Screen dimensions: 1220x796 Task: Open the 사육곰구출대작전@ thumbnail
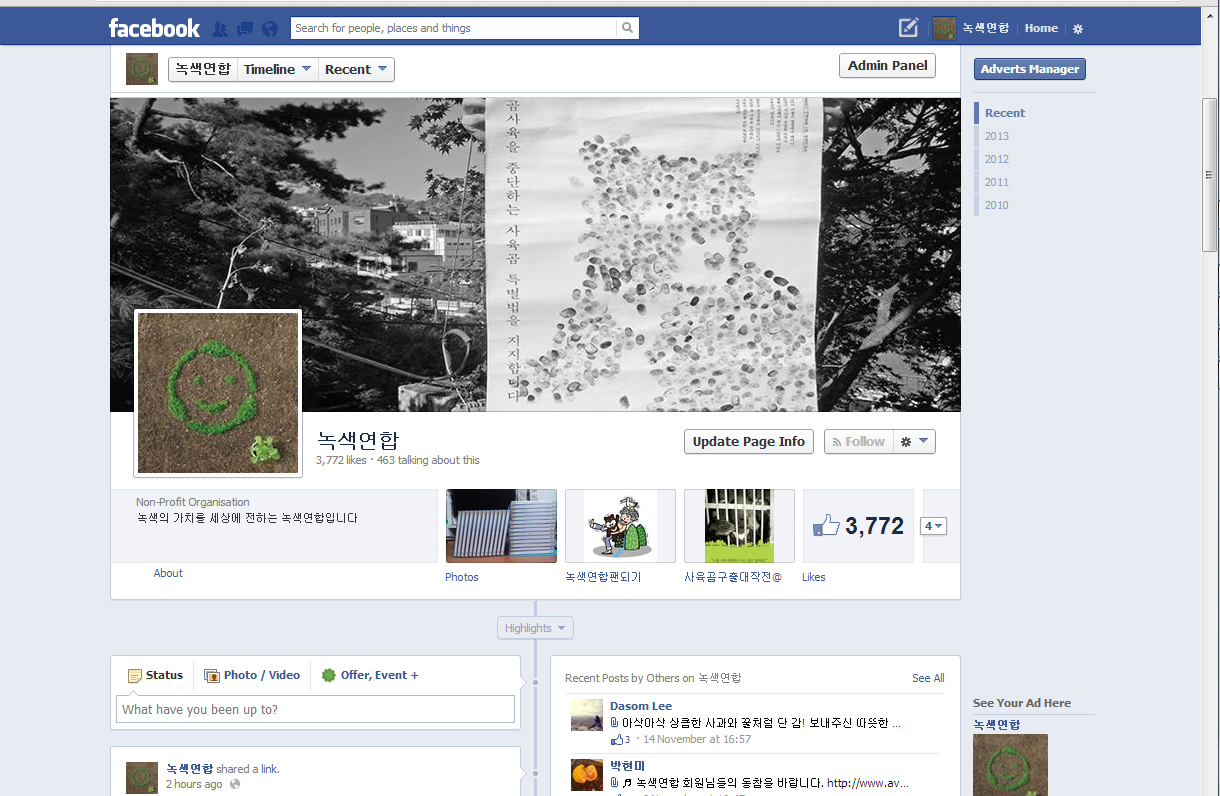[x=739, y=526]
